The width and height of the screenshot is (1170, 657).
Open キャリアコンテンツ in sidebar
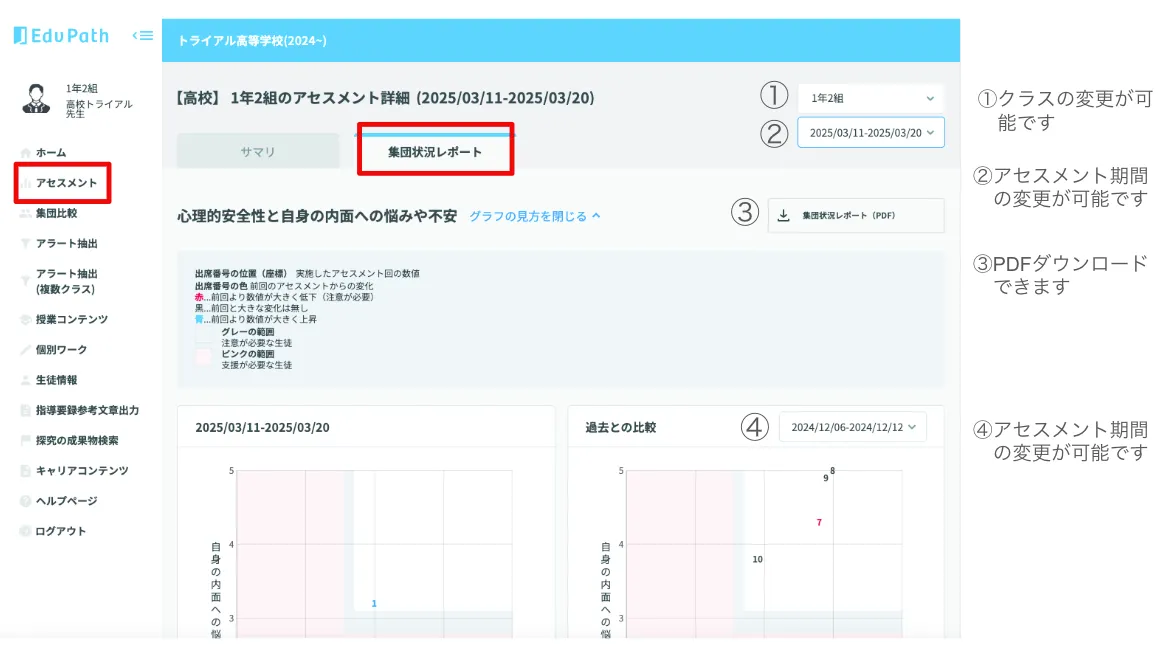point(82,471)
